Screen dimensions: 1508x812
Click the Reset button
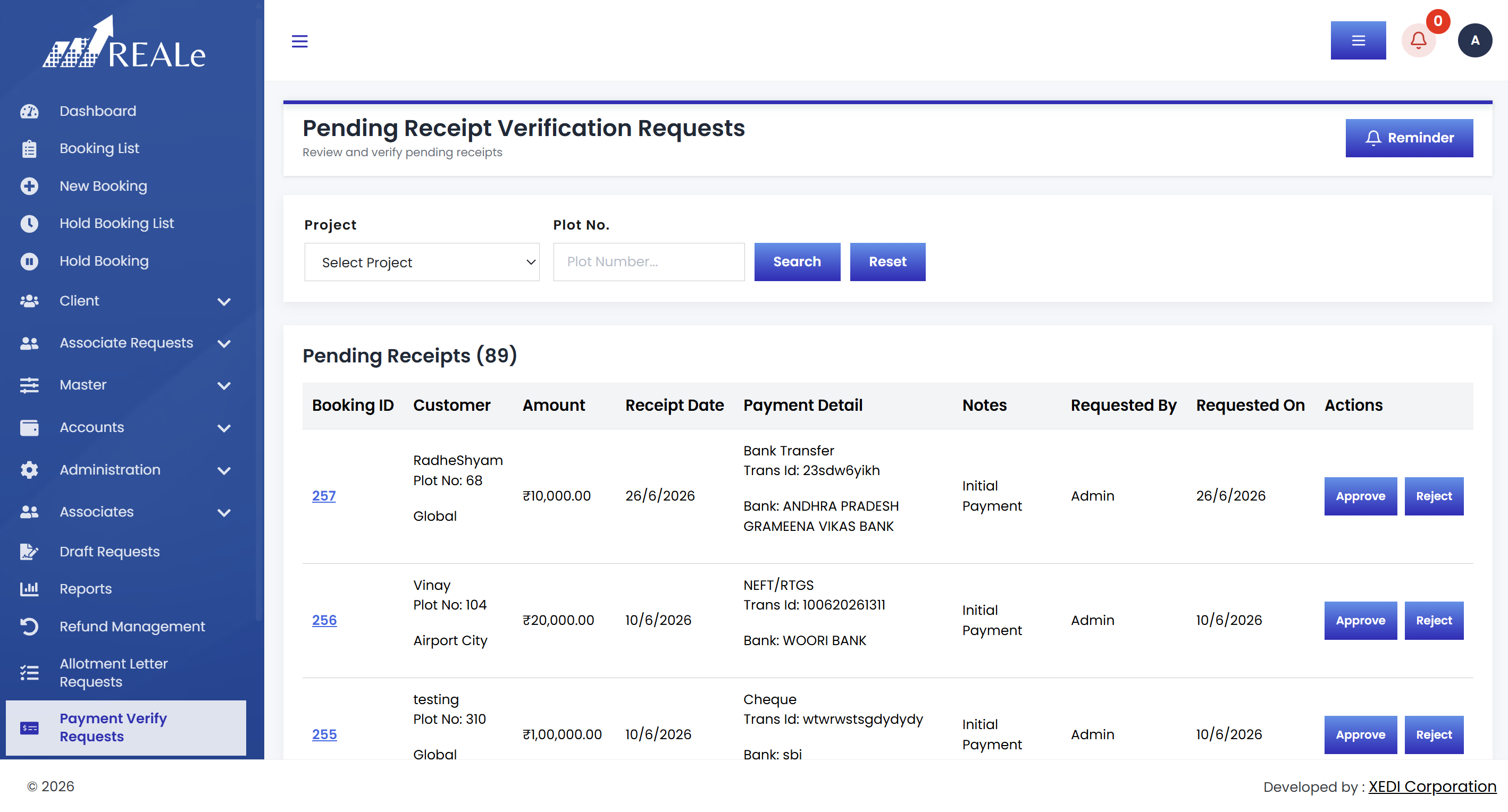[x=887, y=262]
